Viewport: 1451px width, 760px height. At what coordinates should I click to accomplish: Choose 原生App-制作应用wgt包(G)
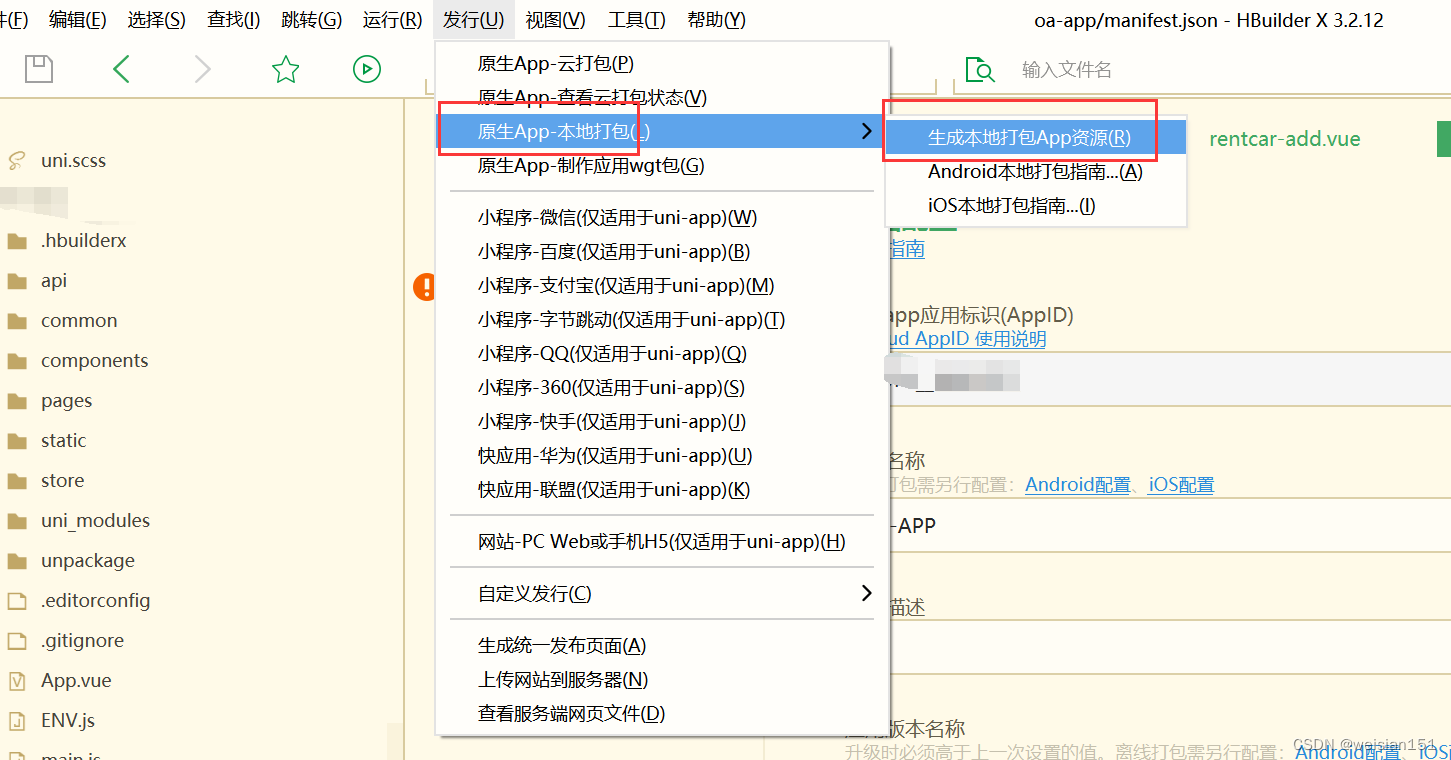[x=662, y=165]
